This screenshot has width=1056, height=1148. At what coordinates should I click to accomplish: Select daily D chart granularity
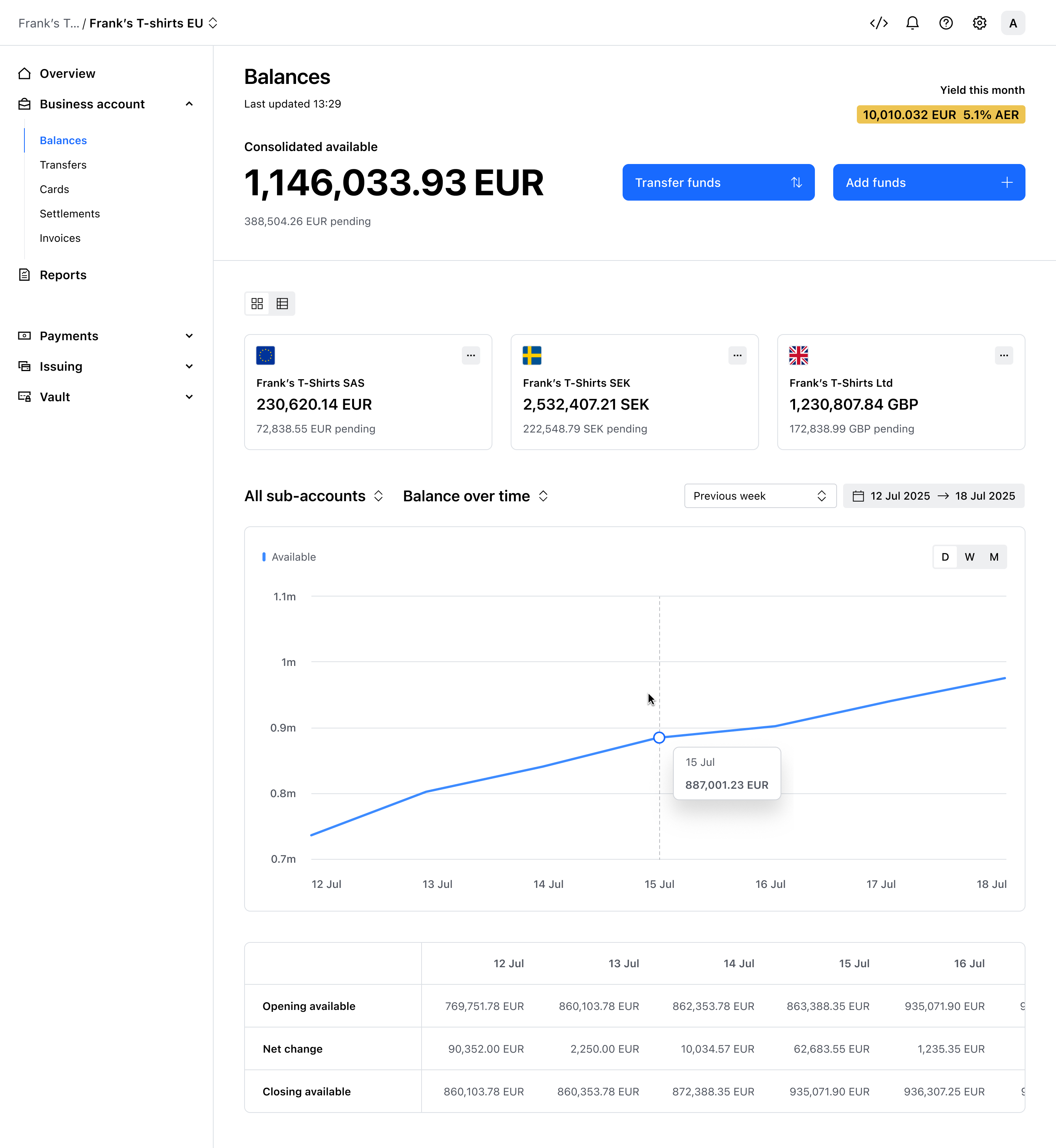tap(945, 557)
